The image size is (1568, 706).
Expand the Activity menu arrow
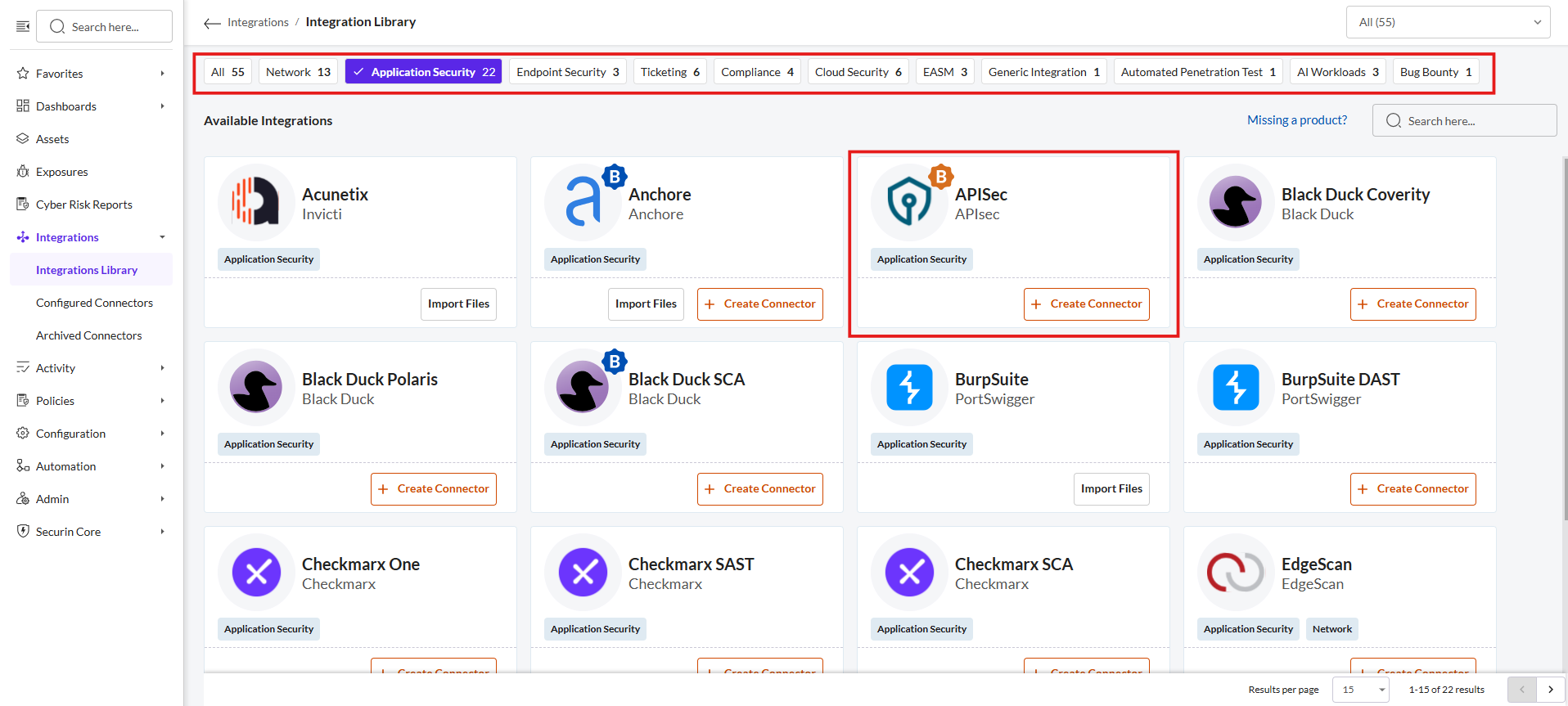[x=162, y=368]
